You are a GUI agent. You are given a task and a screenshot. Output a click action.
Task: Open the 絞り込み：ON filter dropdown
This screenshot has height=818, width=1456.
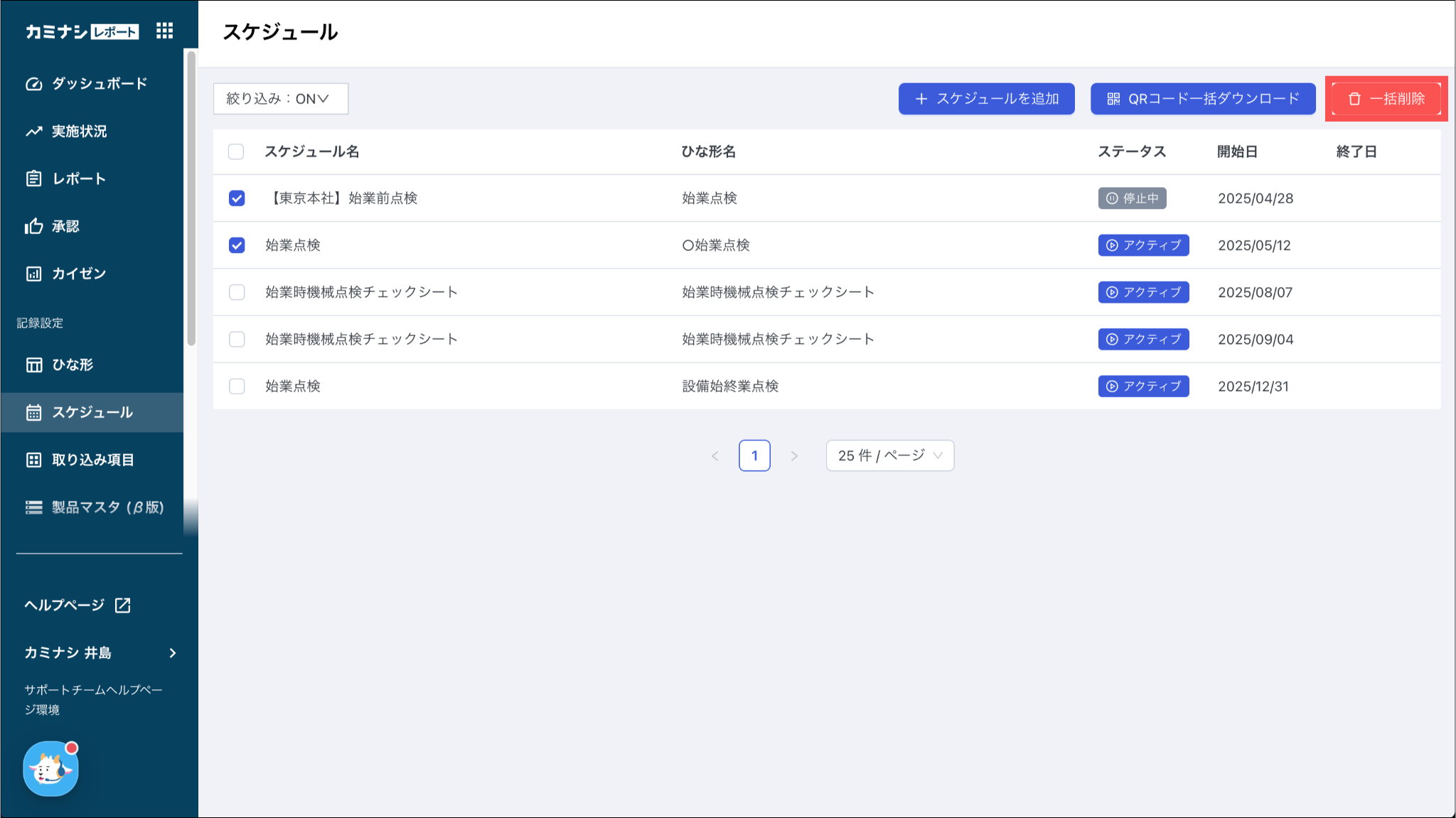(280, 99)
